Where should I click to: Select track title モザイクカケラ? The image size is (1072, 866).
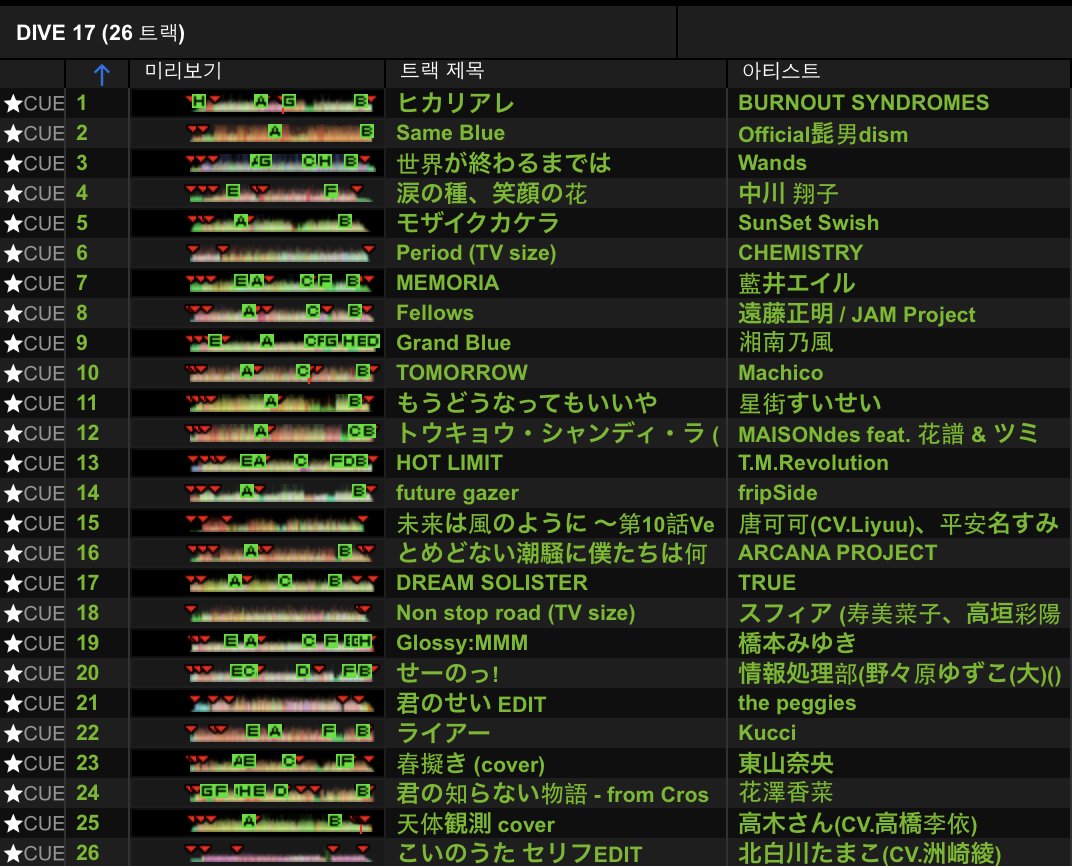(x=477, y=223)
